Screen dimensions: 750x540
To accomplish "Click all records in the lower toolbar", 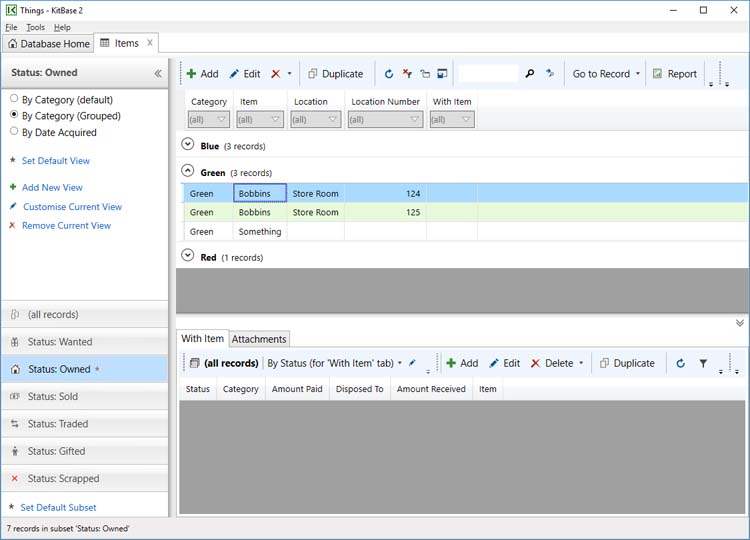I will [x=224, y=363].
